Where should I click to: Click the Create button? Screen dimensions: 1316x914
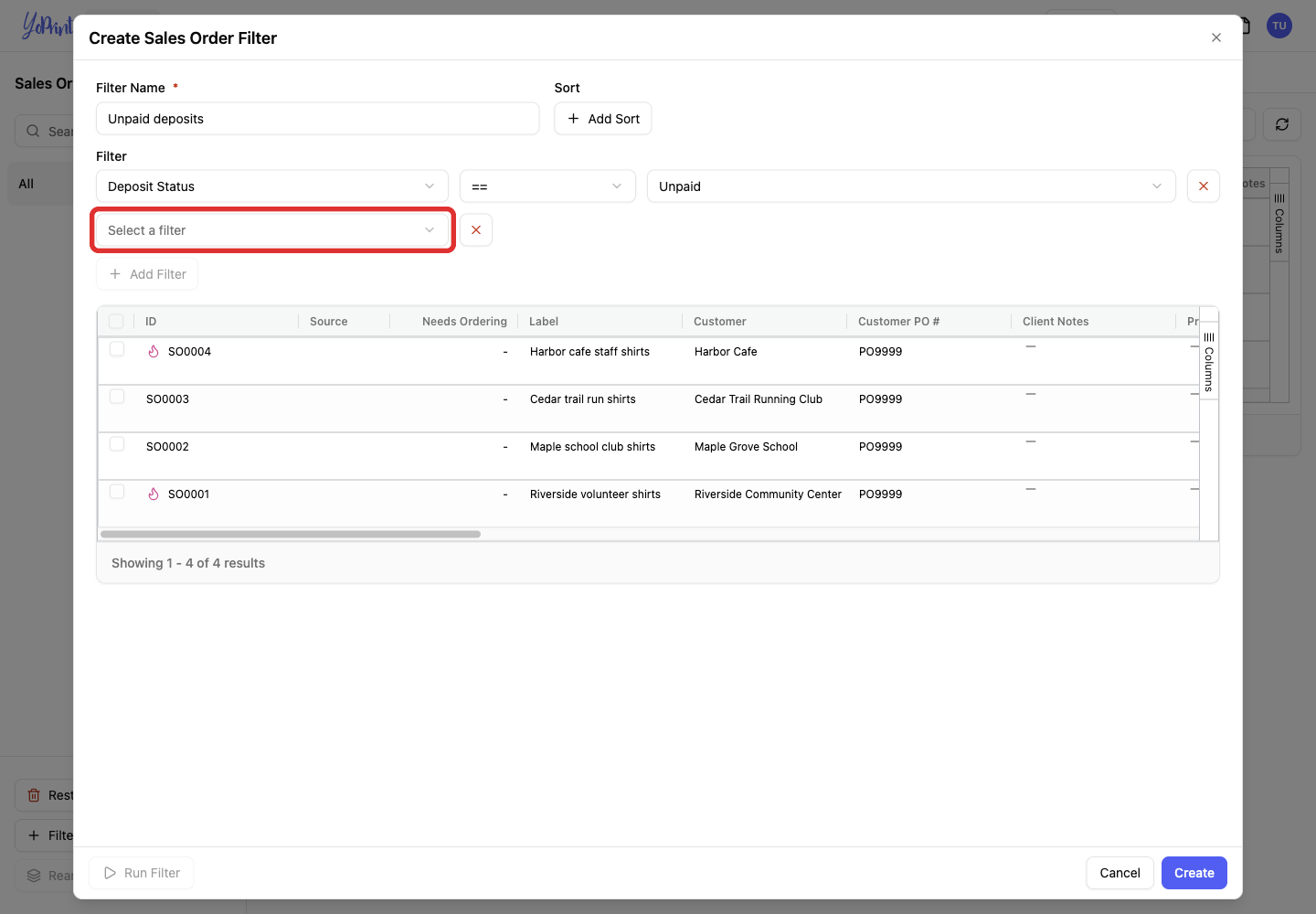tap(1194, 873)
